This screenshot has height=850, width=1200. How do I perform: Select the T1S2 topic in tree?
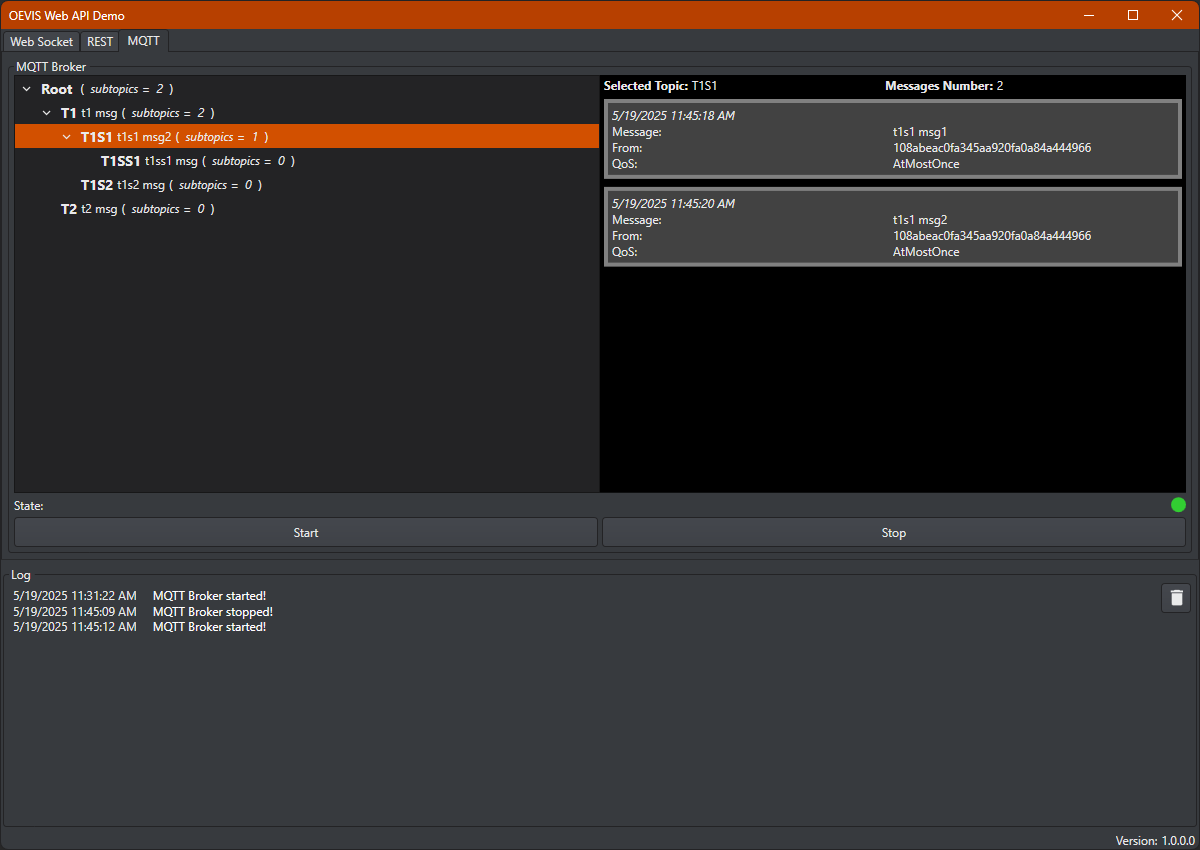pyautogui.click(x=97, y=185)
